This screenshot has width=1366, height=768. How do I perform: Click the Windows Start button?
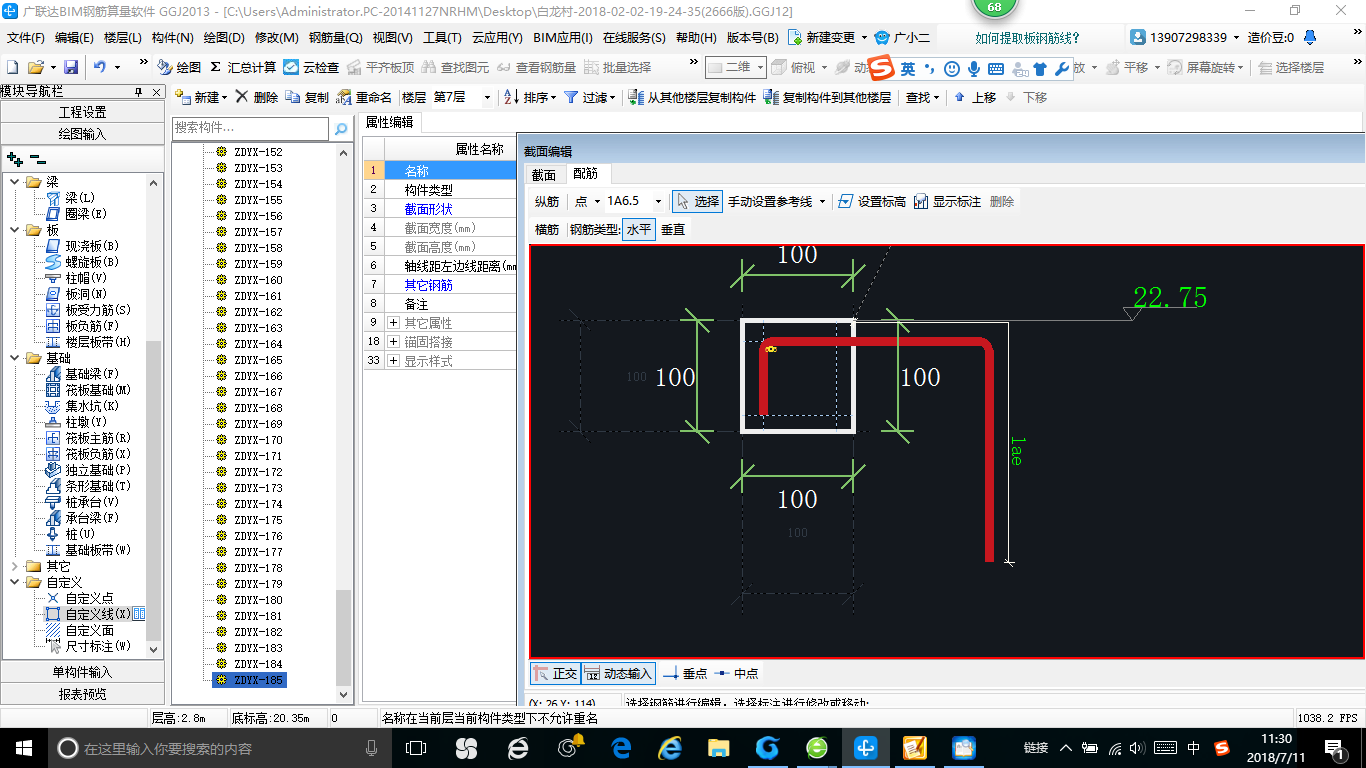(22, 747)
